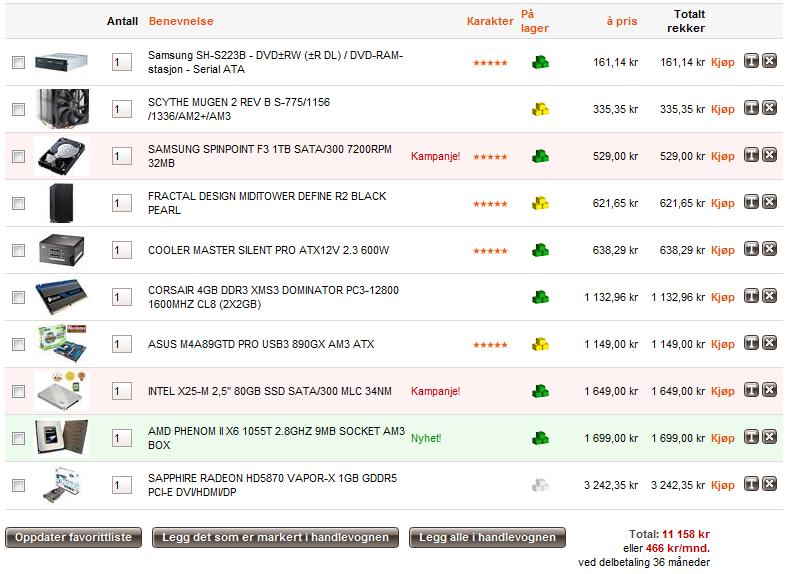787x574 pixels.
Task: Mark the Intel X25-M SSD checkbox
Action: click(19, 391)
